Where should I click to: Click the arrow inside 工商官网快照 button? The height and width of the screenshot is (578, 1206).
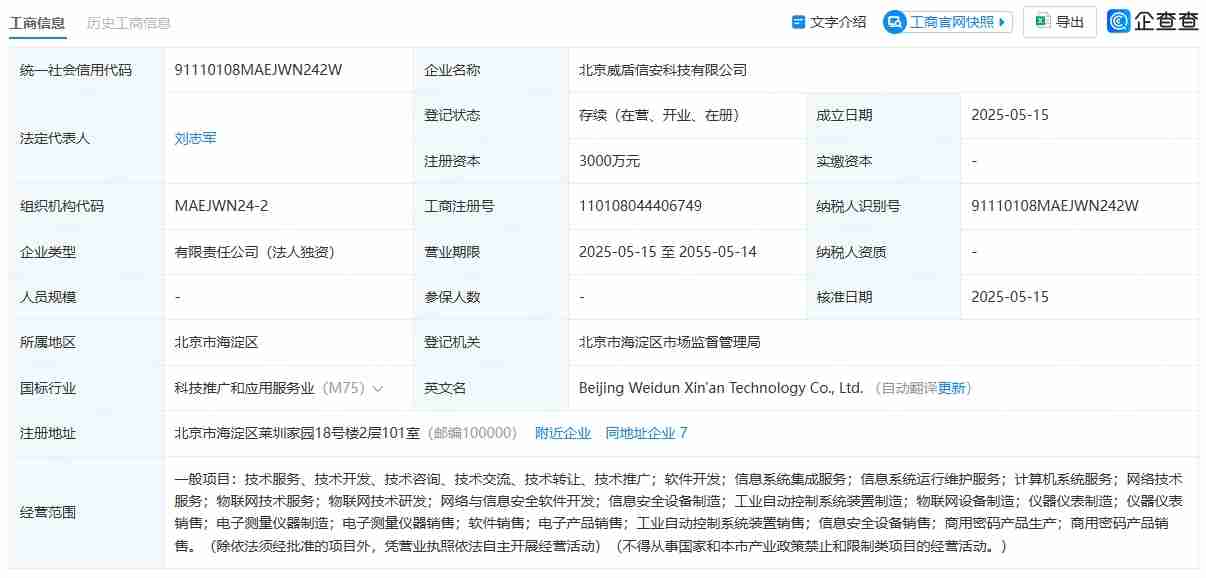[1002, 21]
